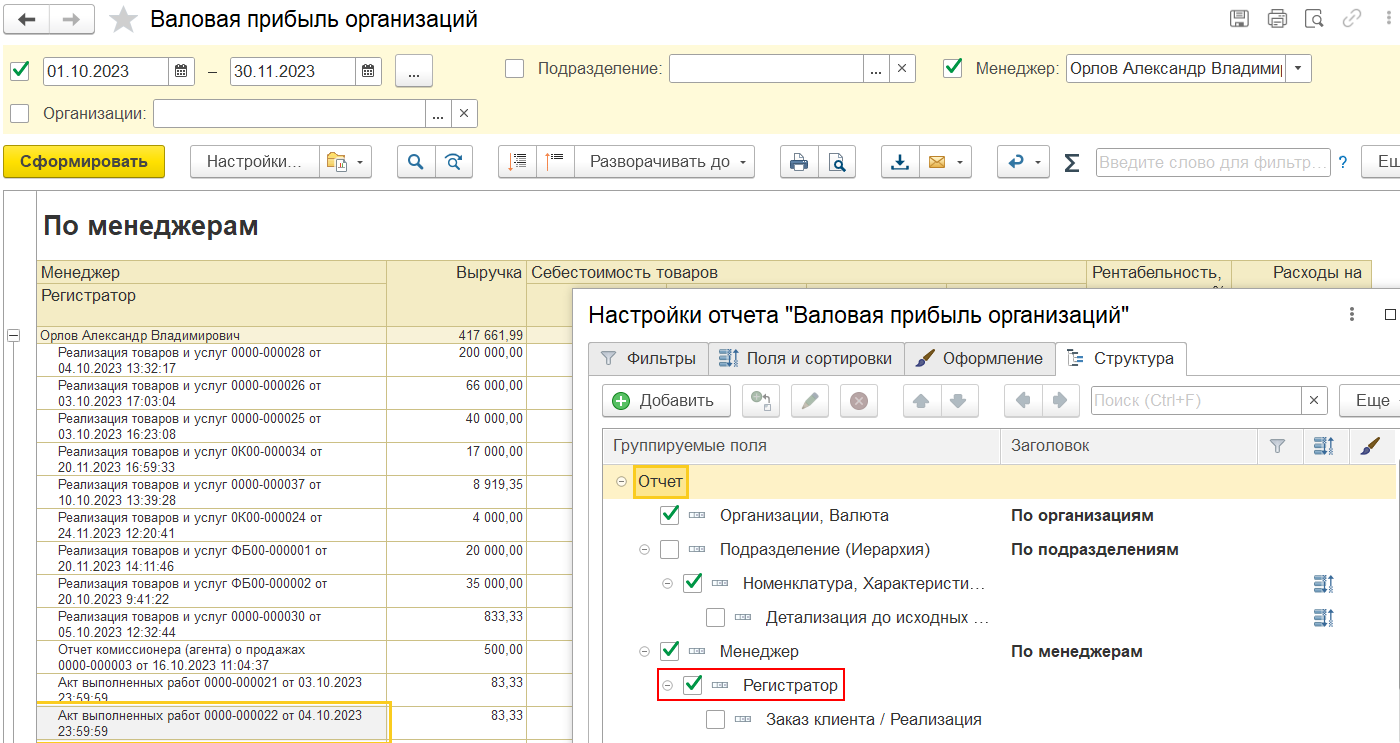Switch to the Фильтры tab
Image resolution: width=1400 pixels, height=743 pixels.
[x=648, y=358]
